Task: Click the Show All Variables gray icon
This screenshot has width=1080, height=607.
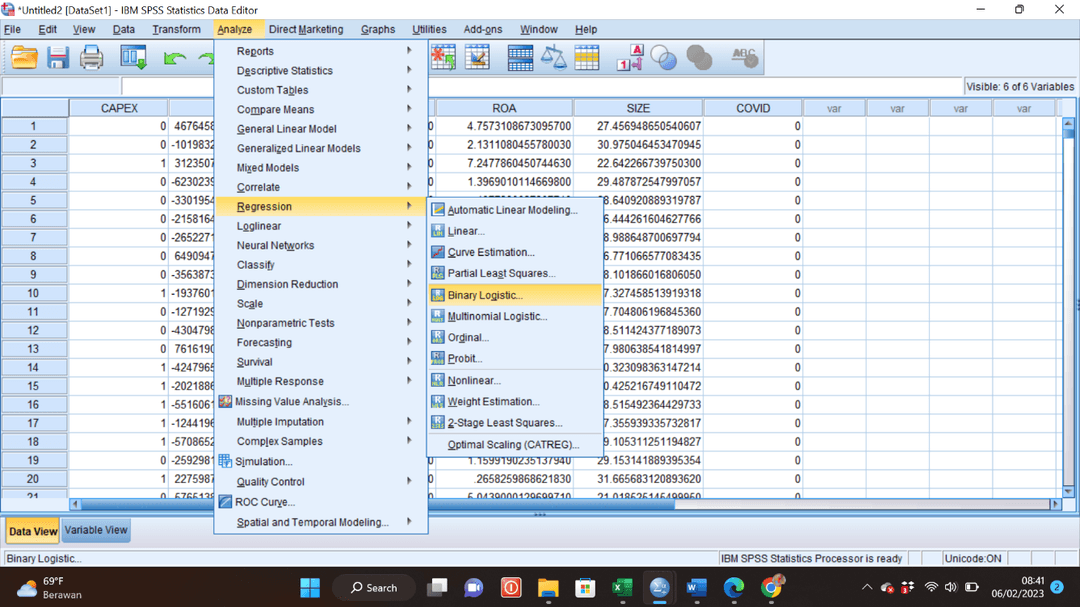Action: [x=699, y=58]
